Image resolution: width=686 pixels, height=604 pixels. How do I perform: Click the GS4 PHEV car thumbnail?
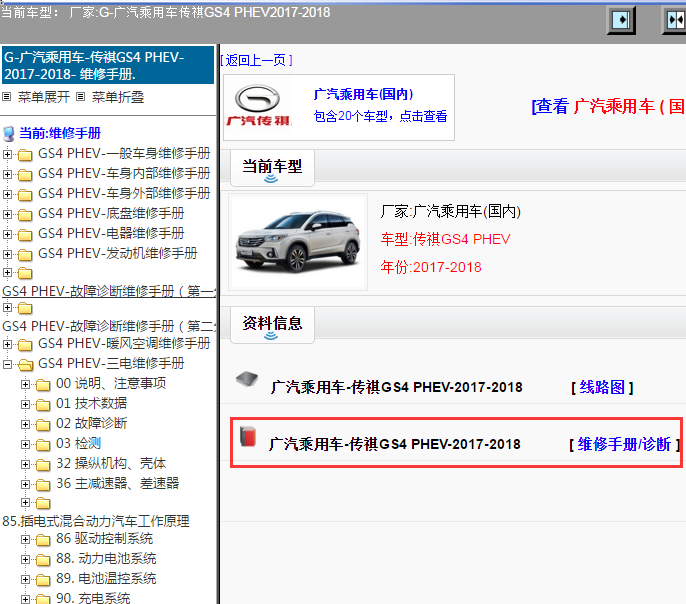pos(298,242)
